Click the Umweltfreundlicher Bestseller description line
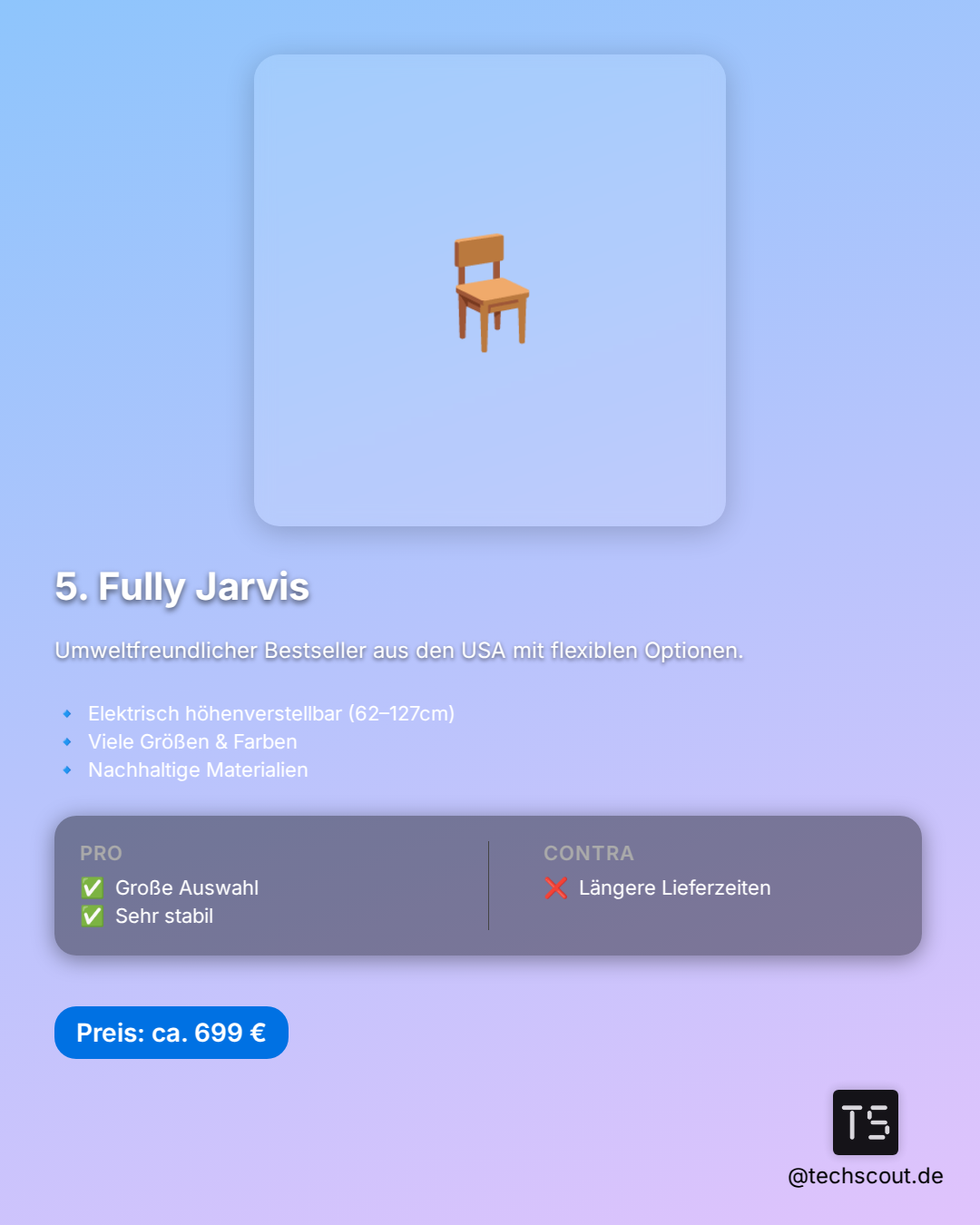Image resolution: width=980 pixels, height=1225 pixels. click(398, 651)
